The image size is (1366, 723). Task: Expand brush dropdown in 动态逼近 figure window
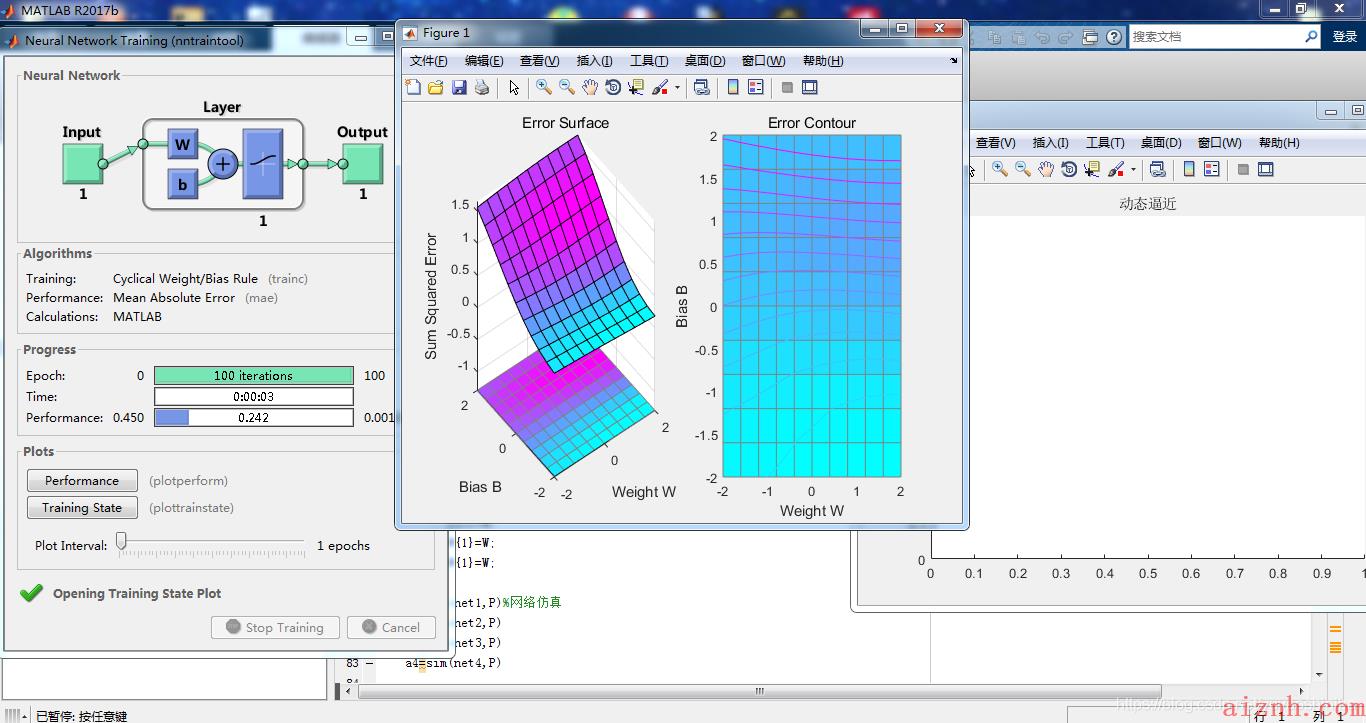pyautogui.click(x=1133, y=170)
